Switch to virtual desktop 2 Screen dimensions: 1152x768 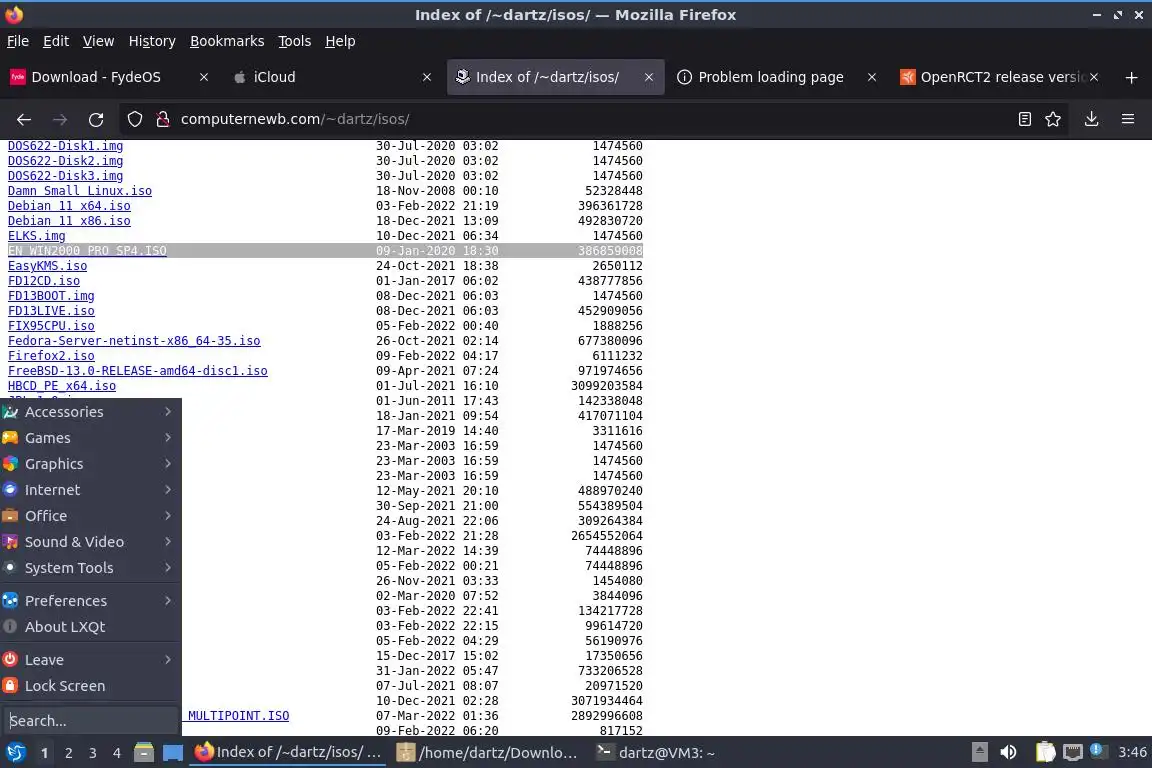point(68,753)
